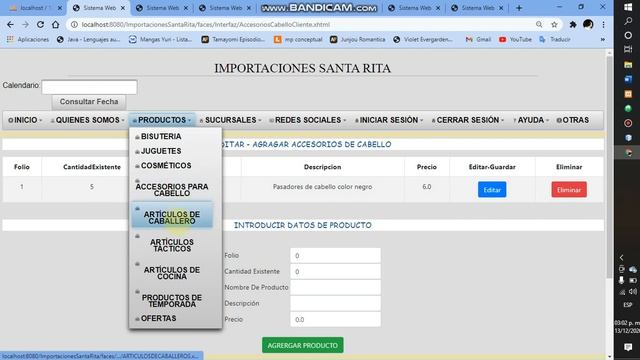This screenshot has height=360, width=640.
Task: Select PRODUCTOS DE TEMPORADA menu item
Action: point(172,301)
